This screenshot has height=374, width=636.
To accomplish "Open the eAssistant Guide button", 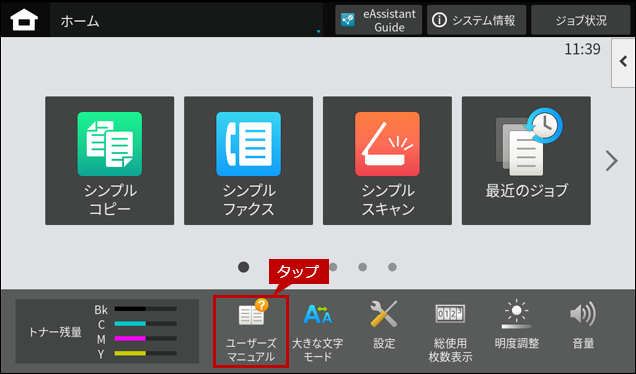I will coord(378,20).
